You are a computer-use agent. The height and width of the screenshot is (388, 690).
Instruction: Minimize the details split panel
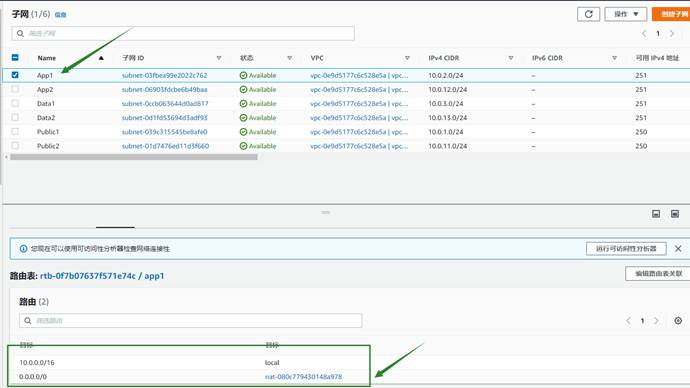(x=656, y=214)
